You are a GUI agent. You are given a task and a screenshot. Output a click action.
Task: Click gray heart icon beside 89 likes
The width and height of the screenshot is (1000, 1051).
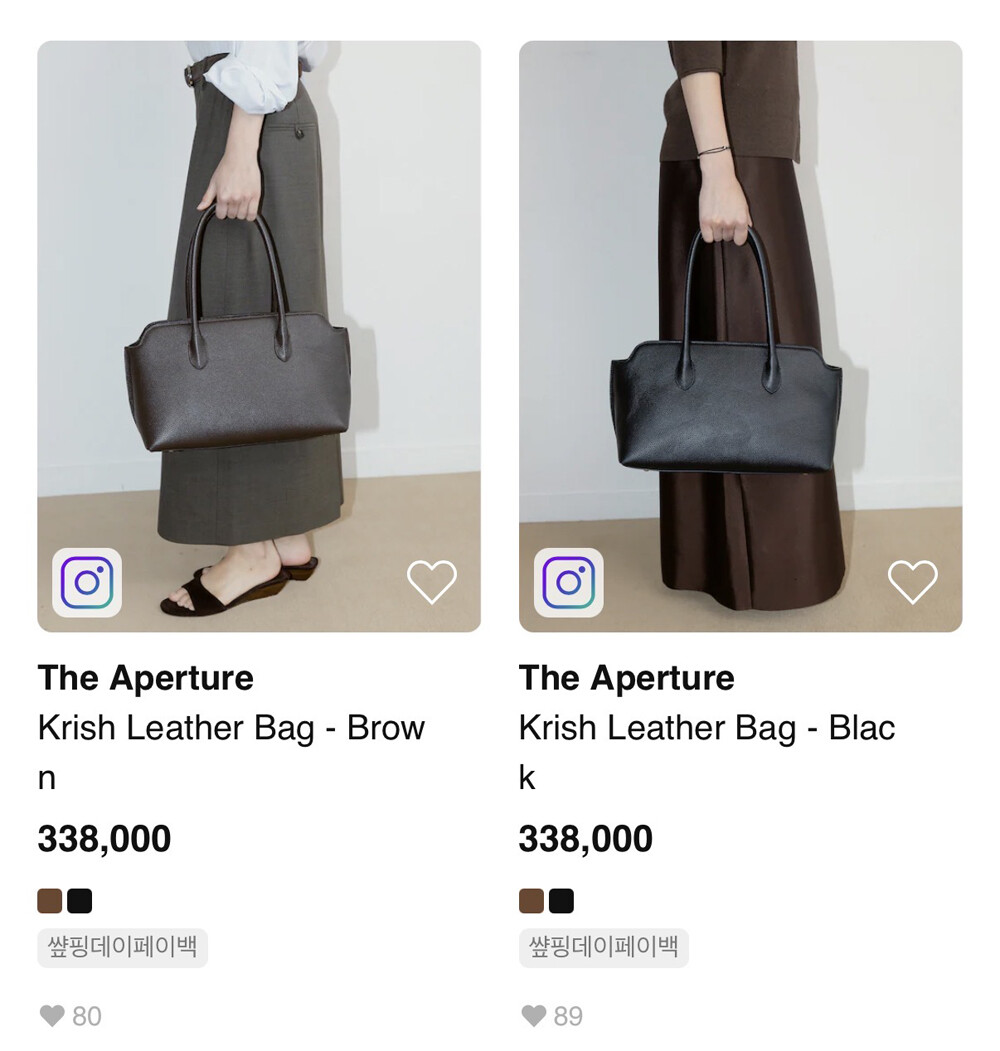click(x=534, y=1016)
